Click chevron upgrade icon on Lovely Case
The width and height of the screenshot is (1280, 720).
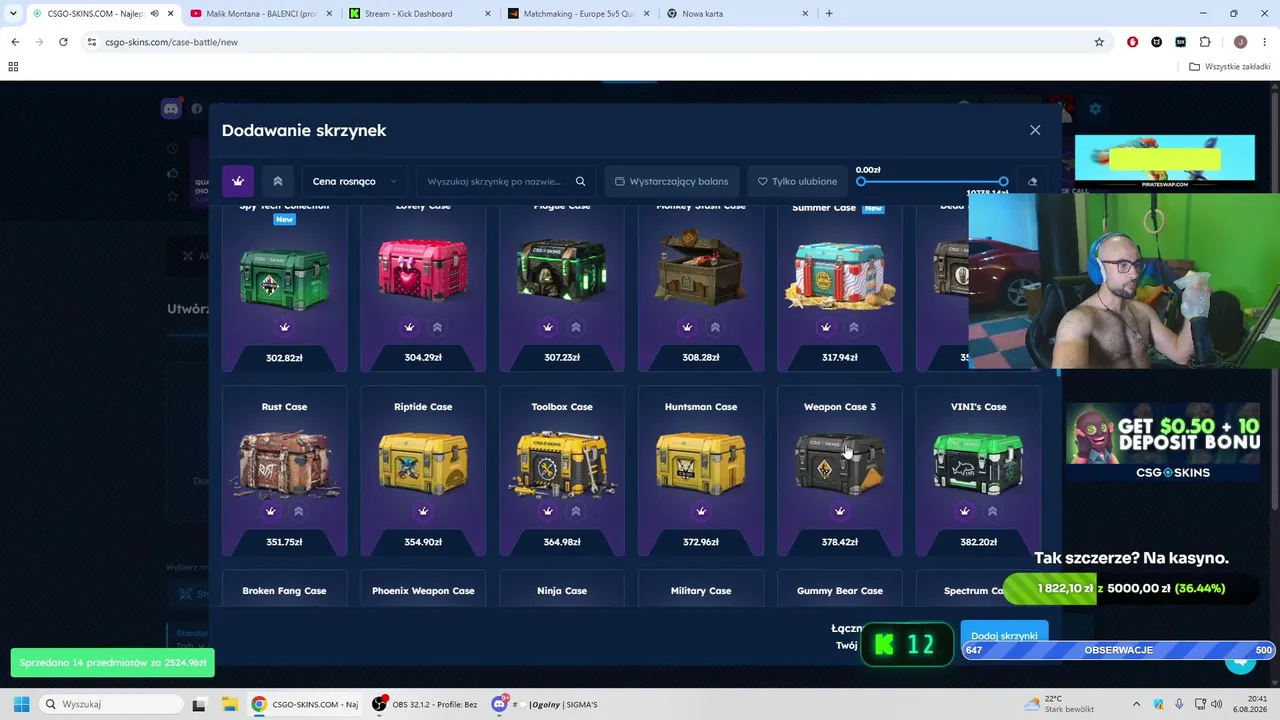pos(437,327)
